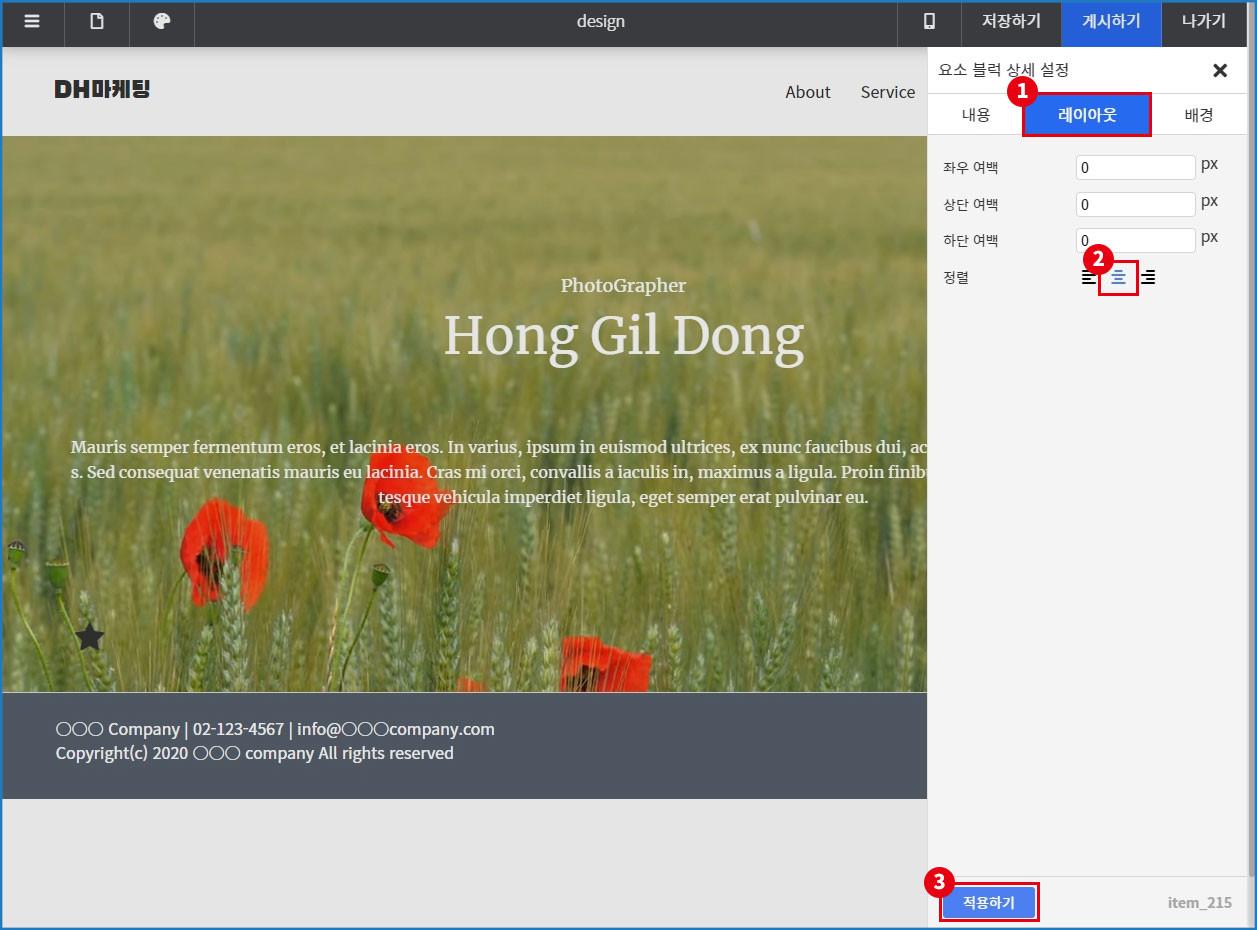Switch to mobile preview icon
The width and height of the screenshot is (1257, 930).
(929, 22)
